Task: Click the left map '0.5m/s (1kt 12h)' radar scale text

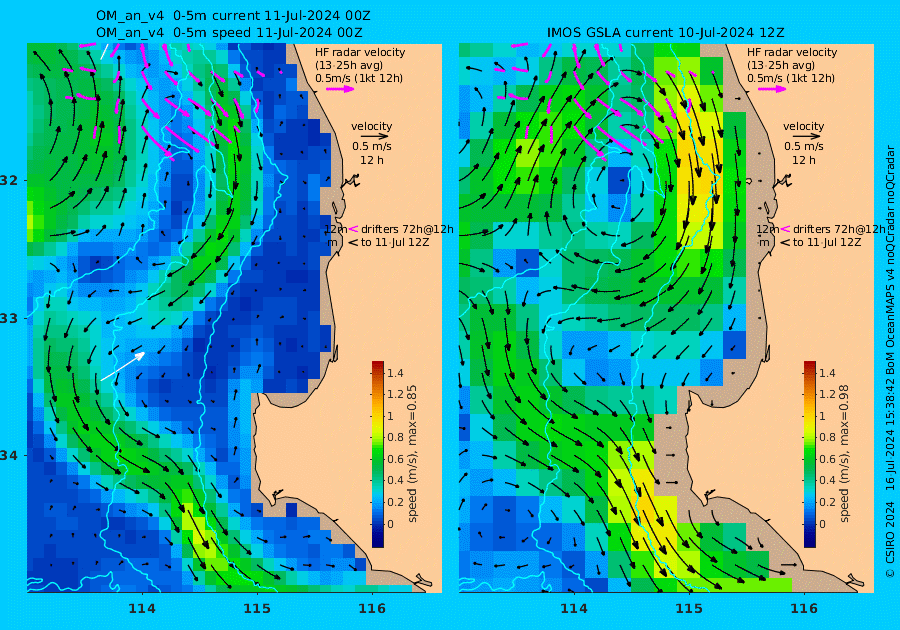Action: (x=359, y=79)
